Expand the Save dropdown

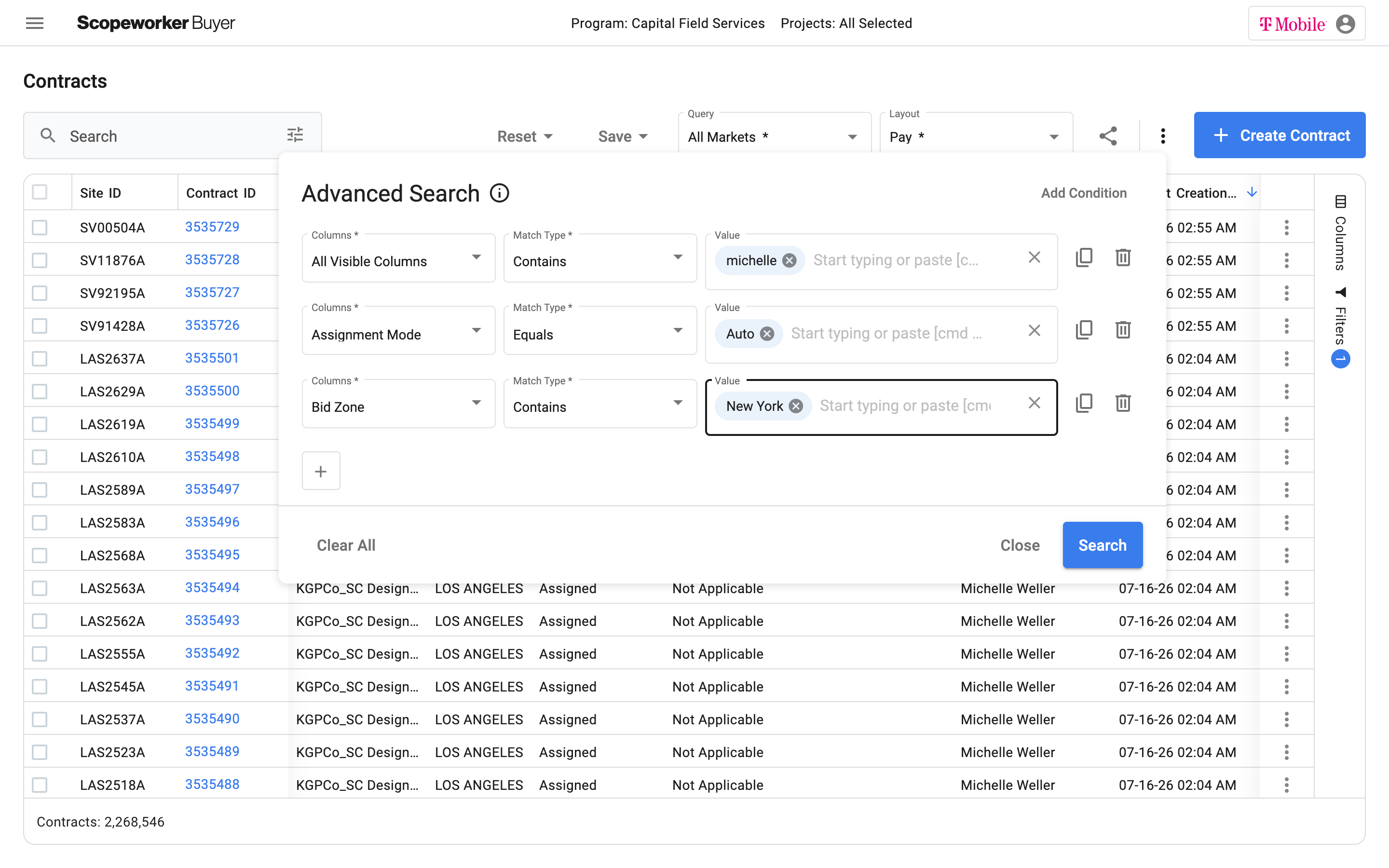623,136
